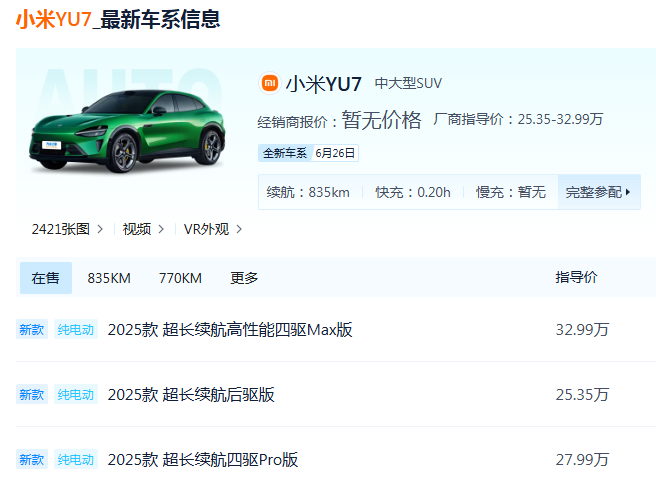Open the 更多 tab
Screen dimensions: 656x501
click(x=244, y=278)
